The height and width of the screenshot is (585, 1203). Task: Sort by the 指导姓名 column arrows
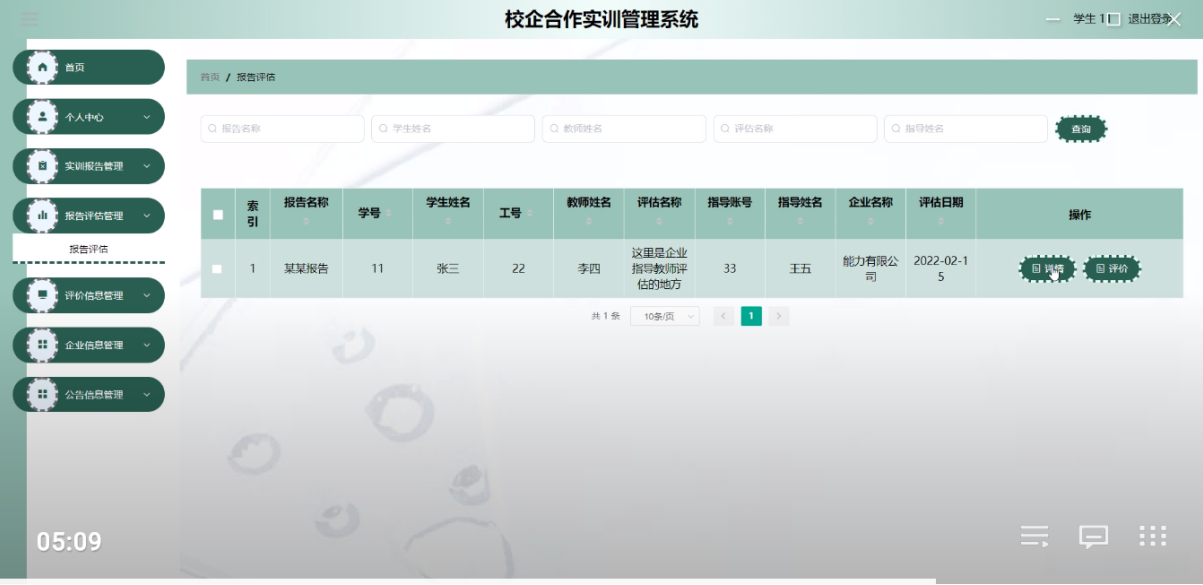click(800, 222)
